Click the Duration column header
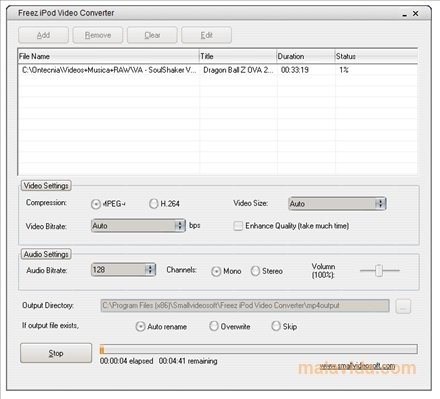 click(306, 56)
